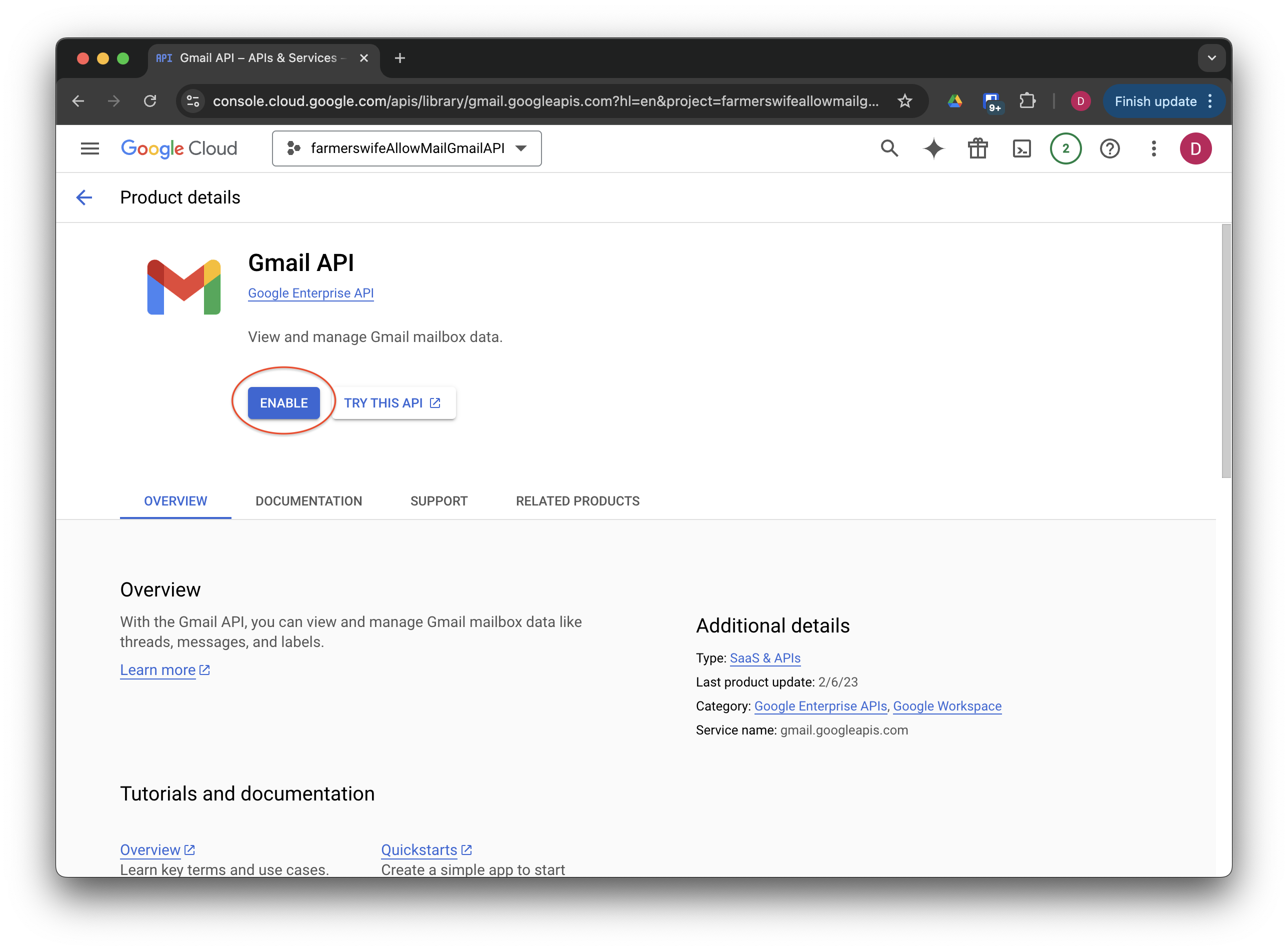The image size is (1288, 951).
Task: Expand the farmerswifeAllowMailGmailAPI project selector
Action: click(407, 148)
